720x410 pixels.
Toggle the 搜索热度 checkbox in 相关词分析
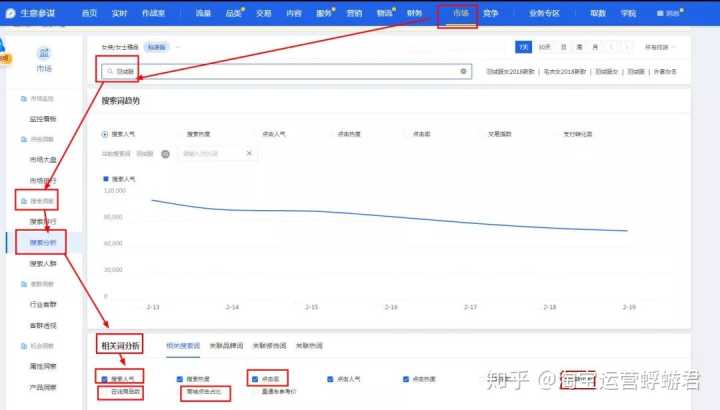click(x=180, y=379)
